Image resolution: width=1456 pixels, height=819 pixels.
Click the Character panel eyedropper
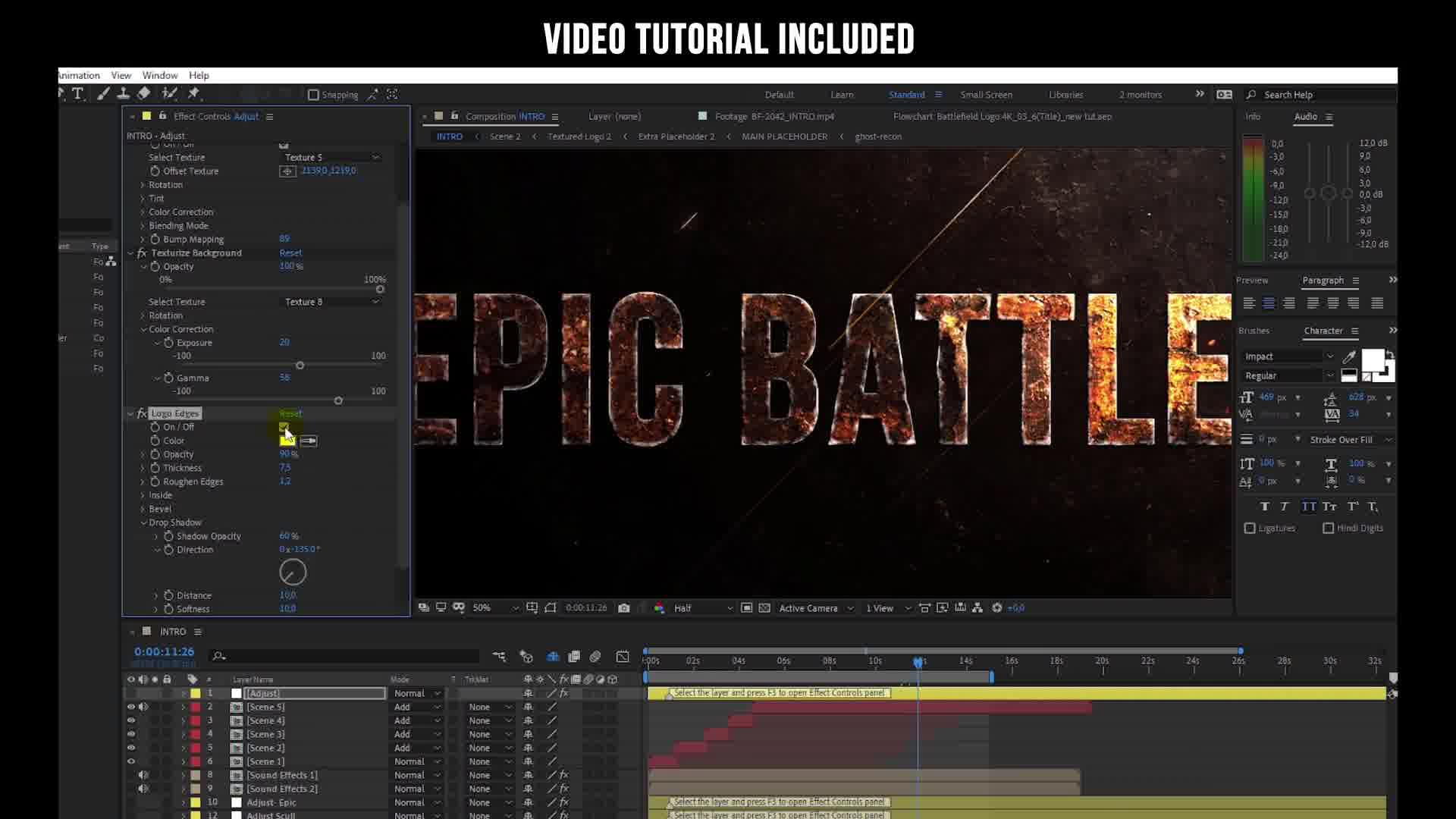[x=1349, y=357]
